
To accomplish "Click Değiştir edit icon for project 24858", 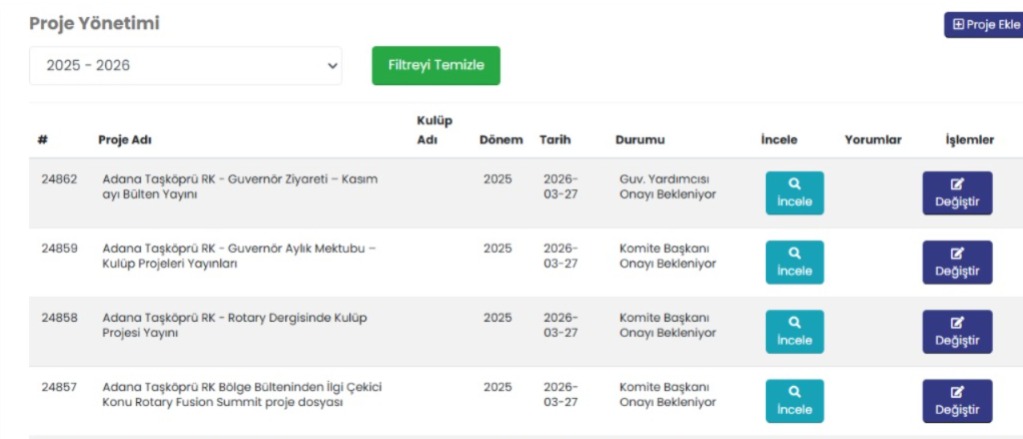I will [x=957, y=323].
